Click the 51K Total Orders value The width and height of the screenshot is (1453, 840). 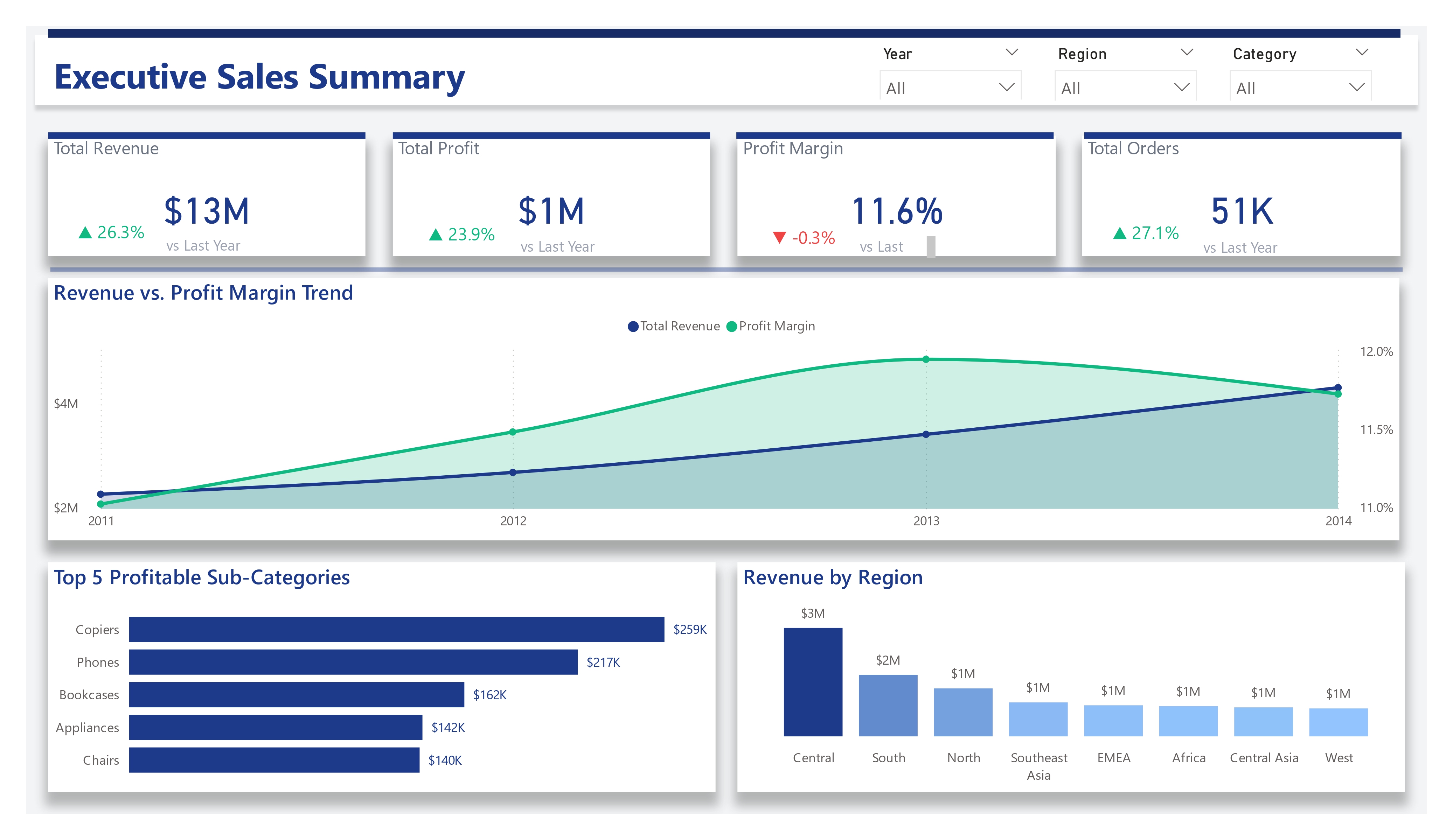[1242, 211]
